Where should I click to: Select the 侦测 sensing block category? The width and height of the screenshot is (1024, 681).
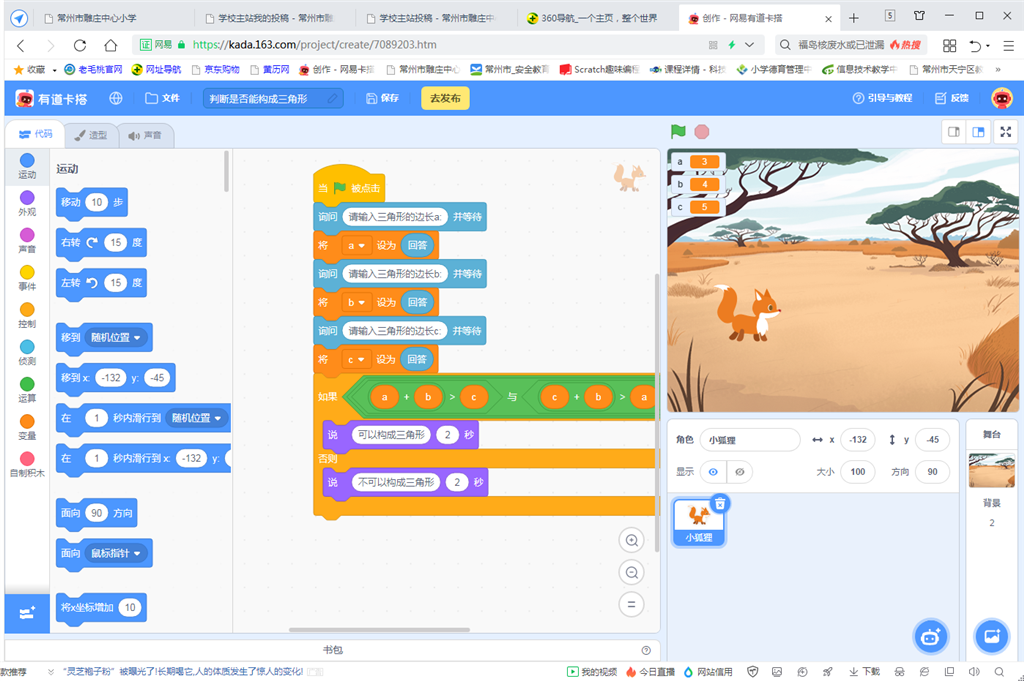(27, 352)
